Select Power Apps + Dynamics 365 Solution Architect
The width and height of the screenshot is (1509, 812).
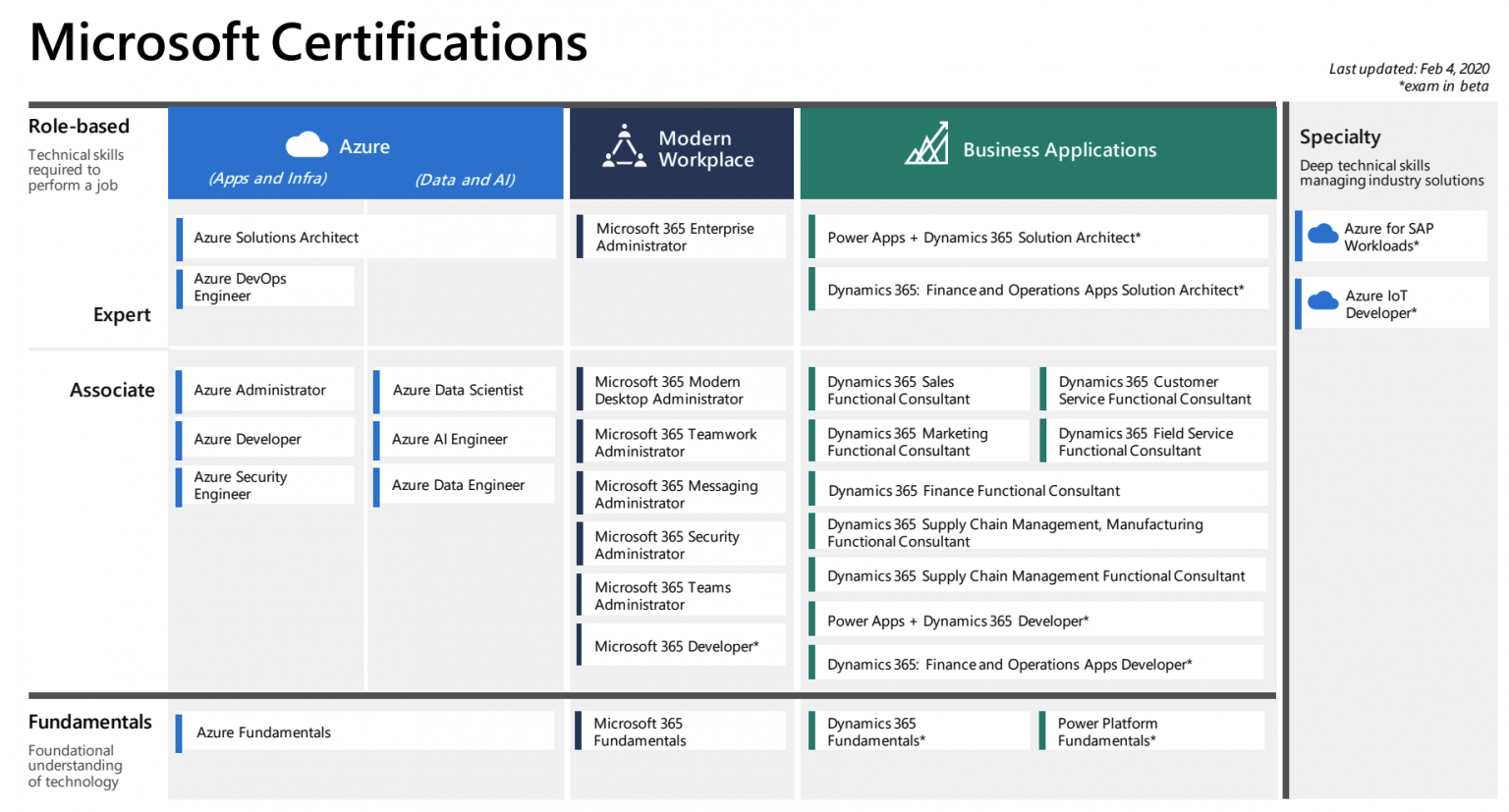click(x=1038, y=238)
